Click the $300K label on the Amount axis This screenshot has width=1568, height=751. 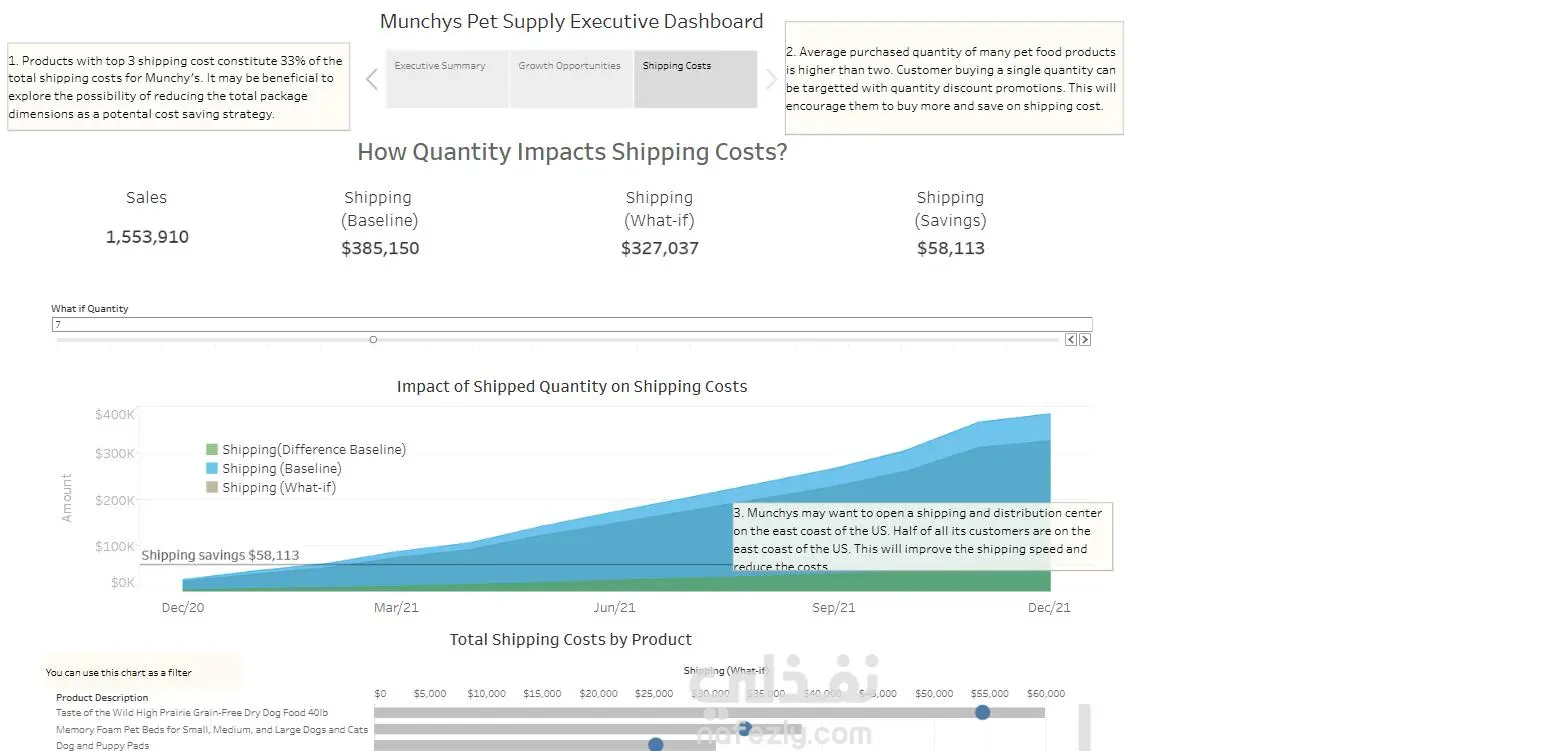click(115, 454)
